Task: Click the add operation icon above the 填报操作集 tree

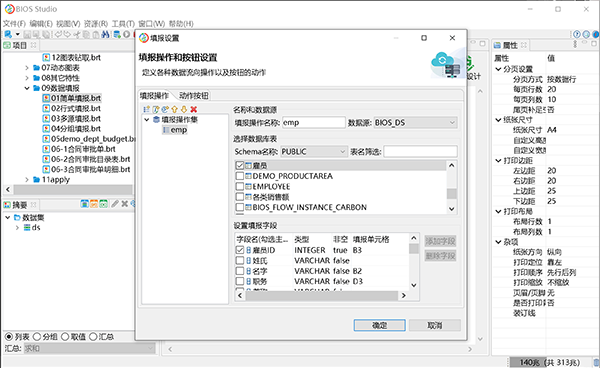Action: 147,109
